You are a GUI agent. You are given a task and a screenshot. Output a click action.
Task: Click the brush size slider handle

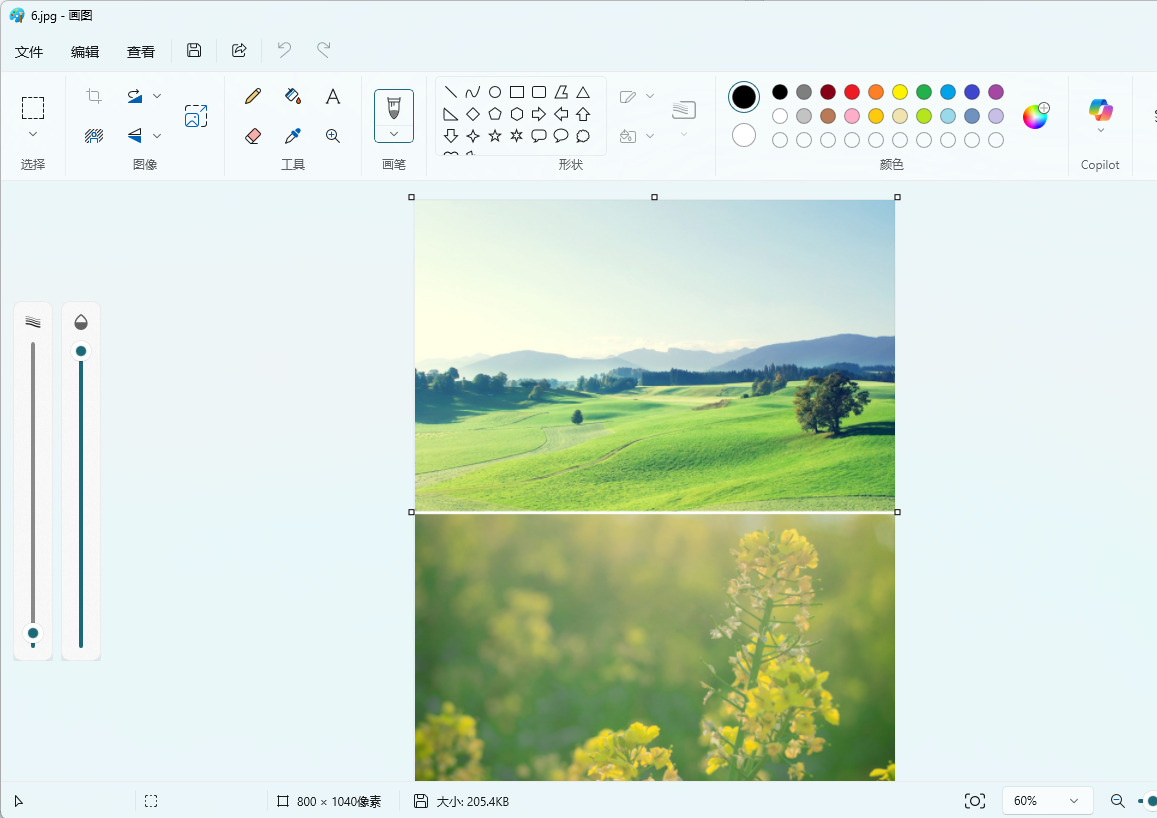[32, 633]
